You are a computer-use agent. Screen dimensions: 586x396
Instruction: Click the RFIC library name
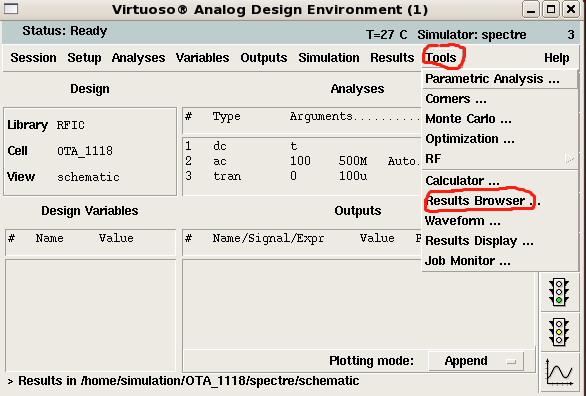tap(71, 125)
